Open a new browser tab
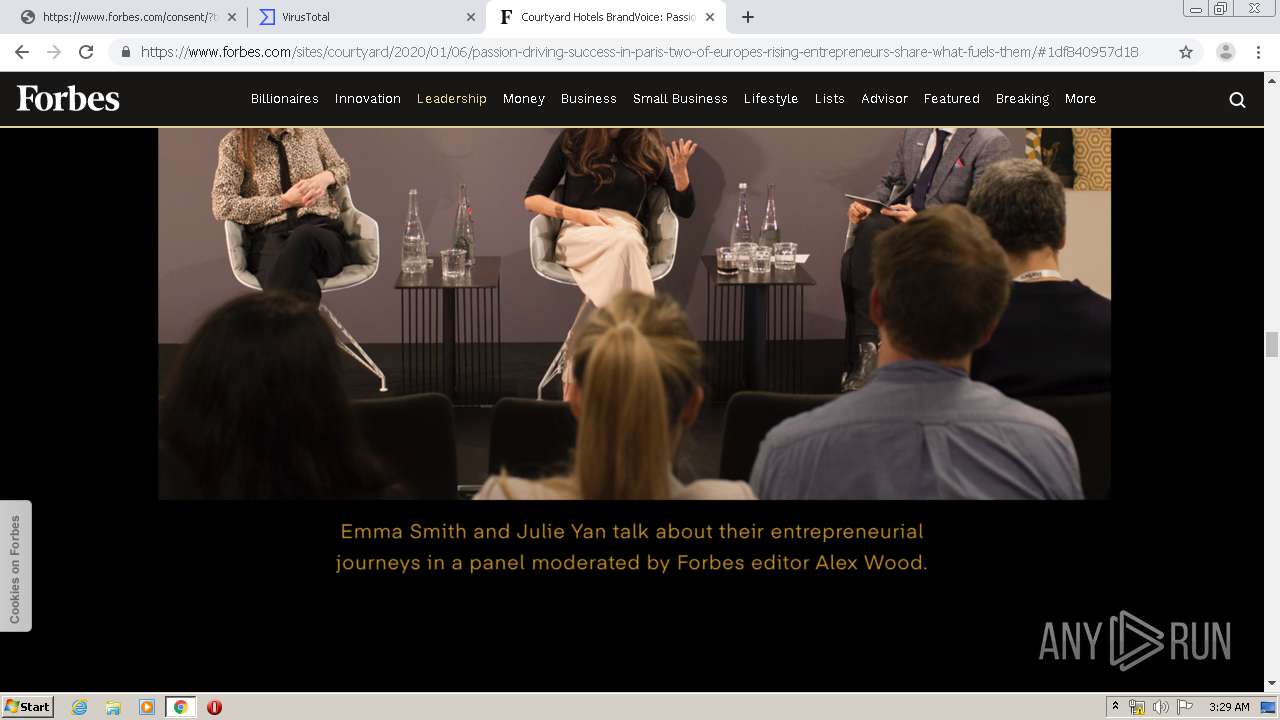 coord(748,17)
